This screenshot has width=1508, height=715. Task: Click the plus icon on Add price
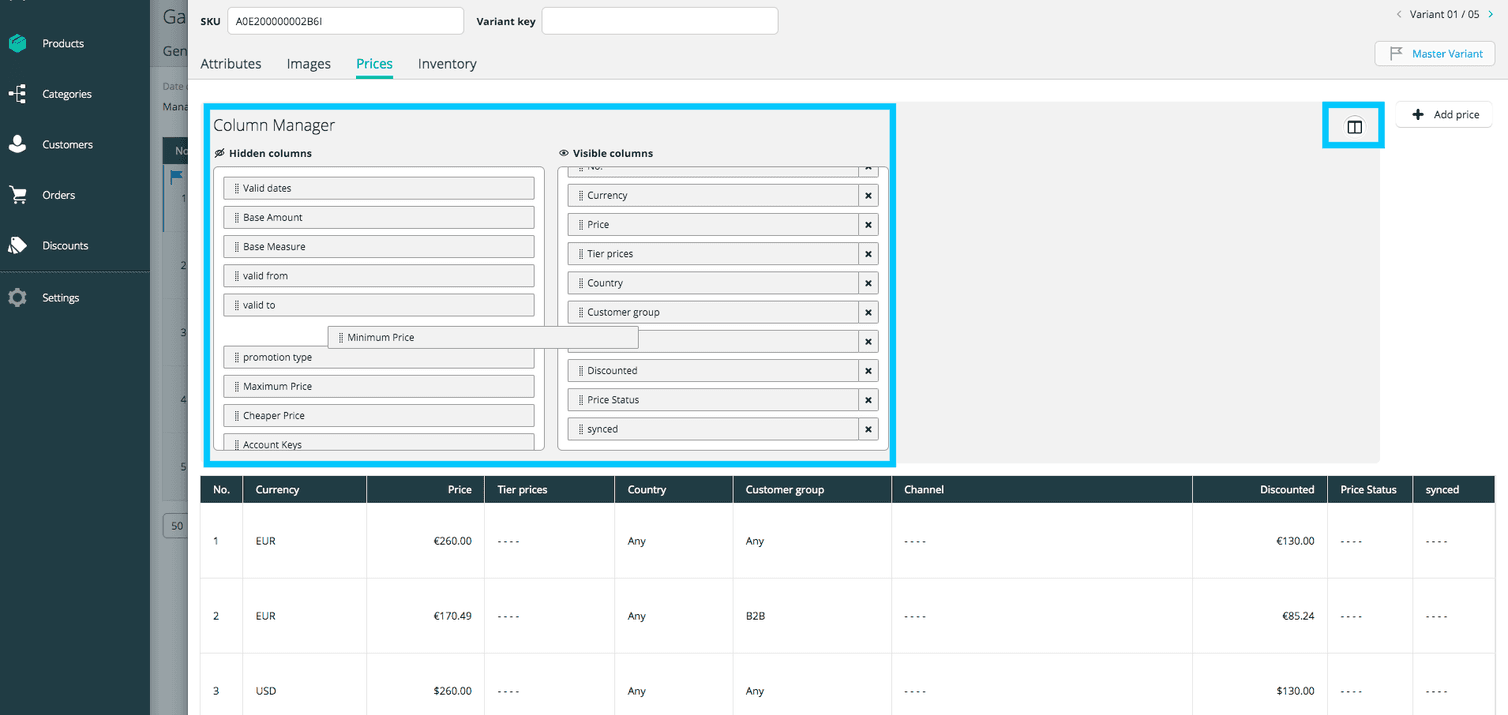coord(1420,114)
